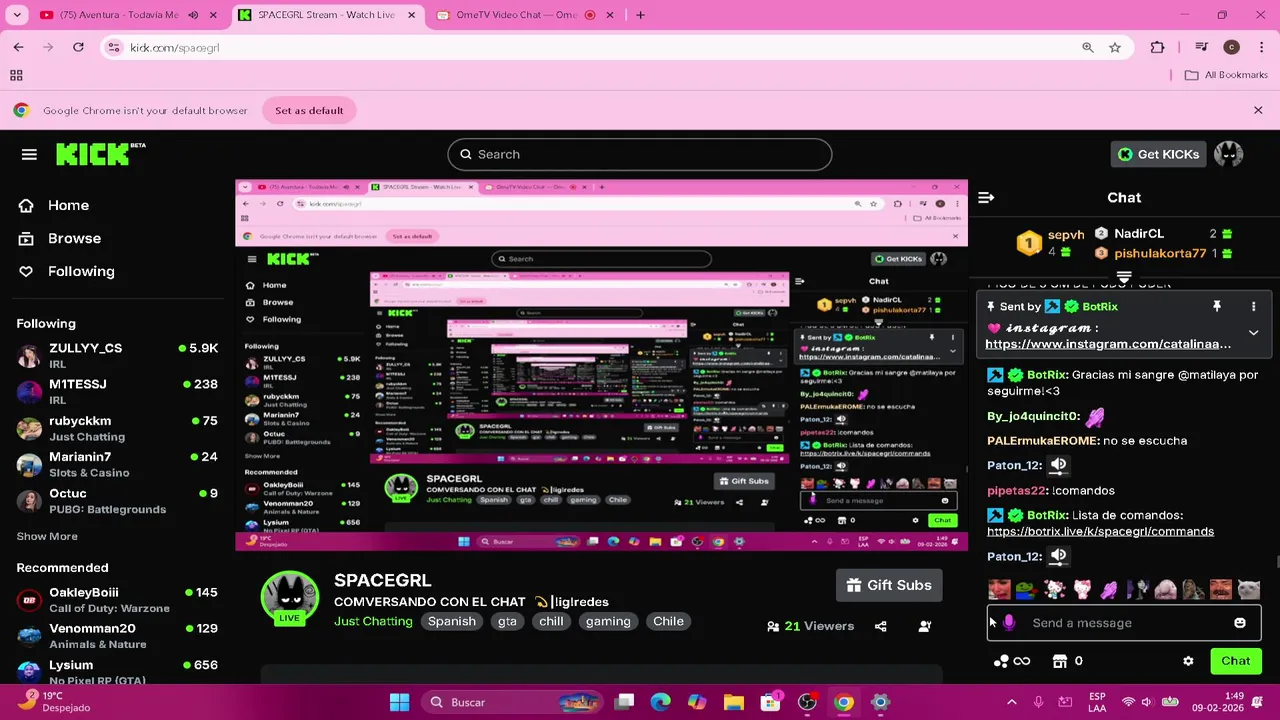Collapse the chat panel arrow icon
Image resolution: width=1280 pixels, height=720 pixels.
(986, 198)
